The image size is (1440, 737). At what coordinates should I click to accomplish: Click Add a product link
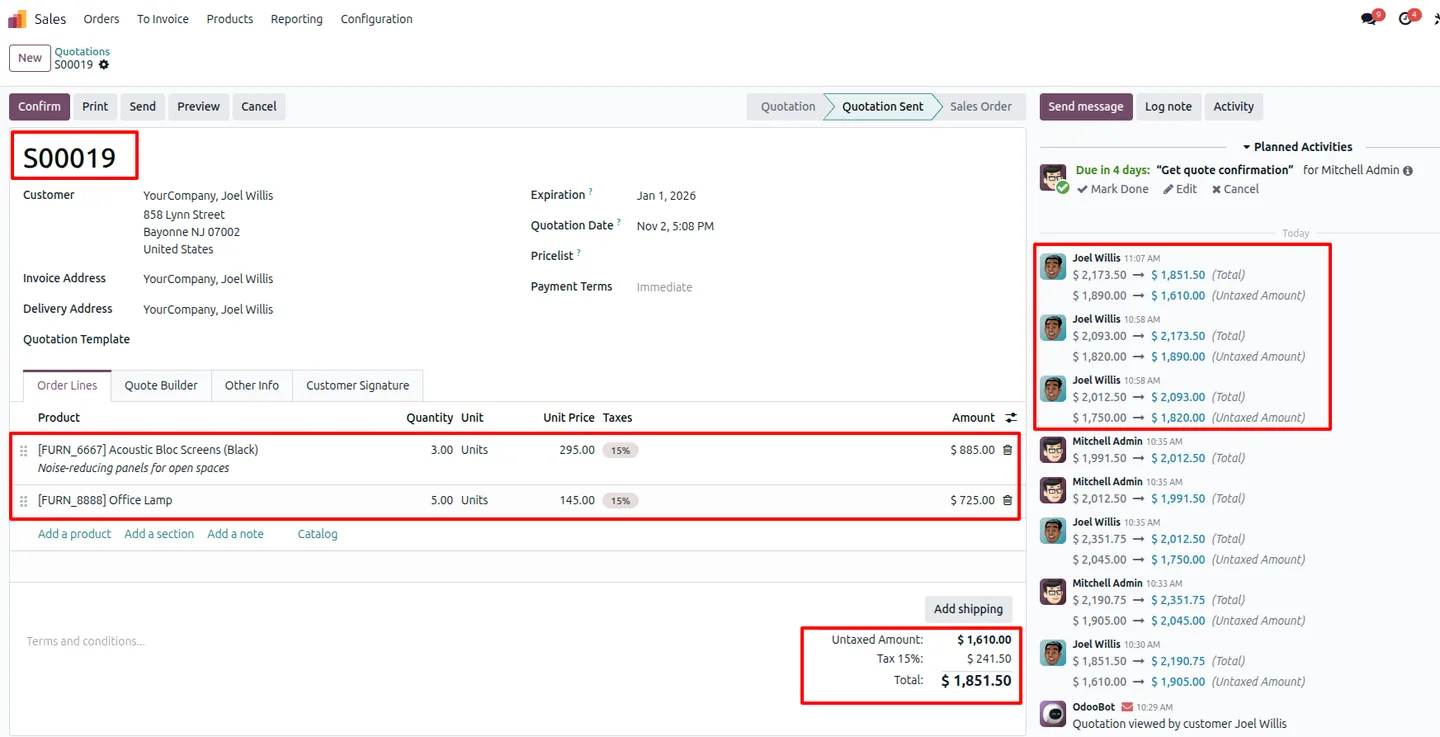(x=74, y=534)
